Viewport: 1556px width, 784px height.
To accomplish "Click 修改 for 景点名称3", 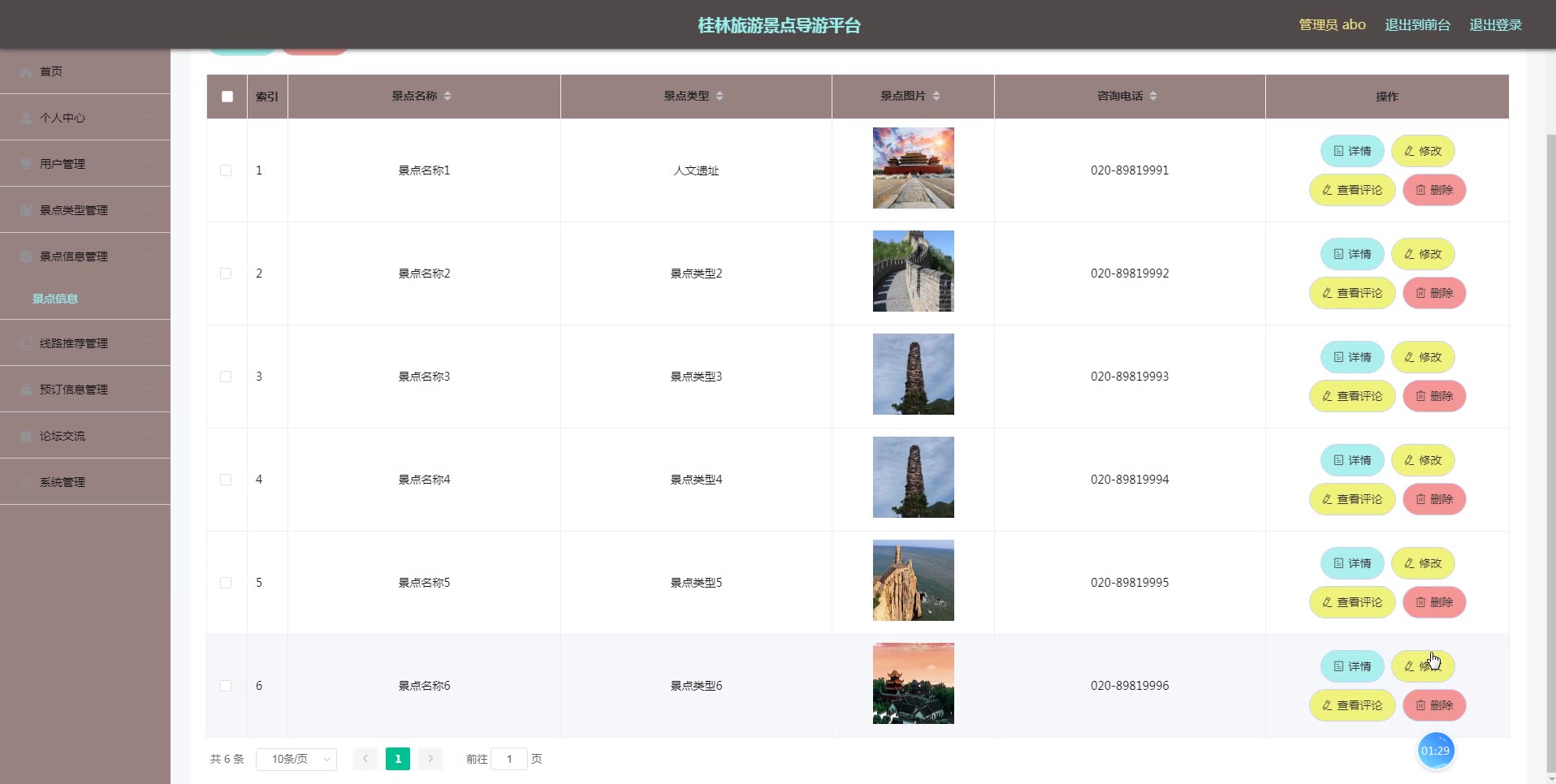I will [x=1423, y=357].
